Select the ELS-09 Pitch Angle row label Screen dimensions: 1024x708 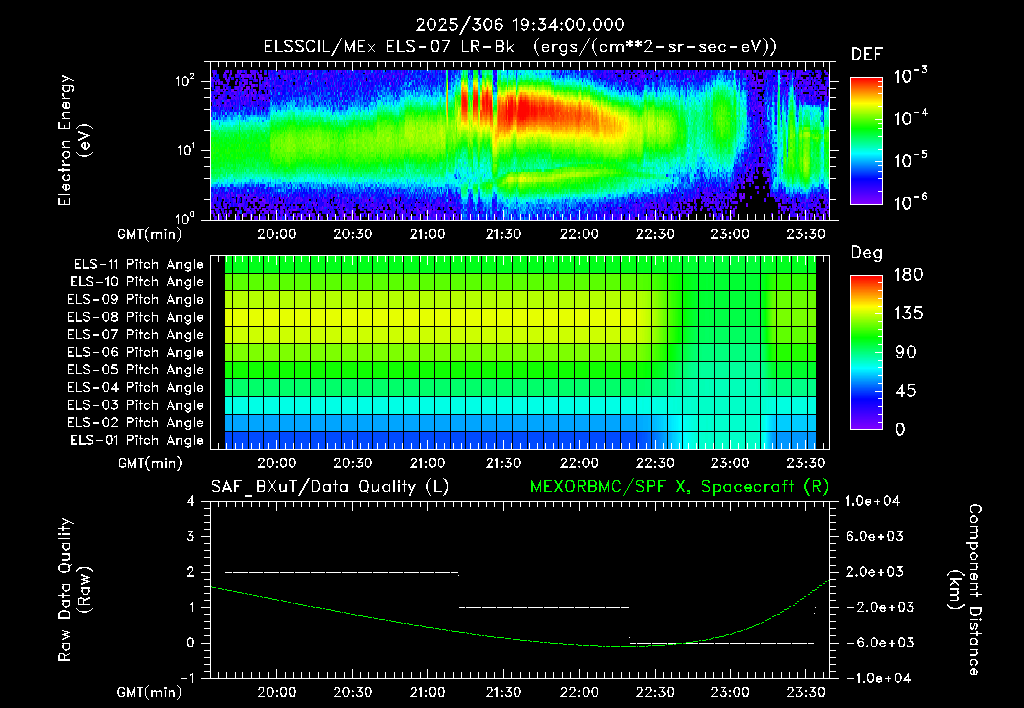(135, 300)
